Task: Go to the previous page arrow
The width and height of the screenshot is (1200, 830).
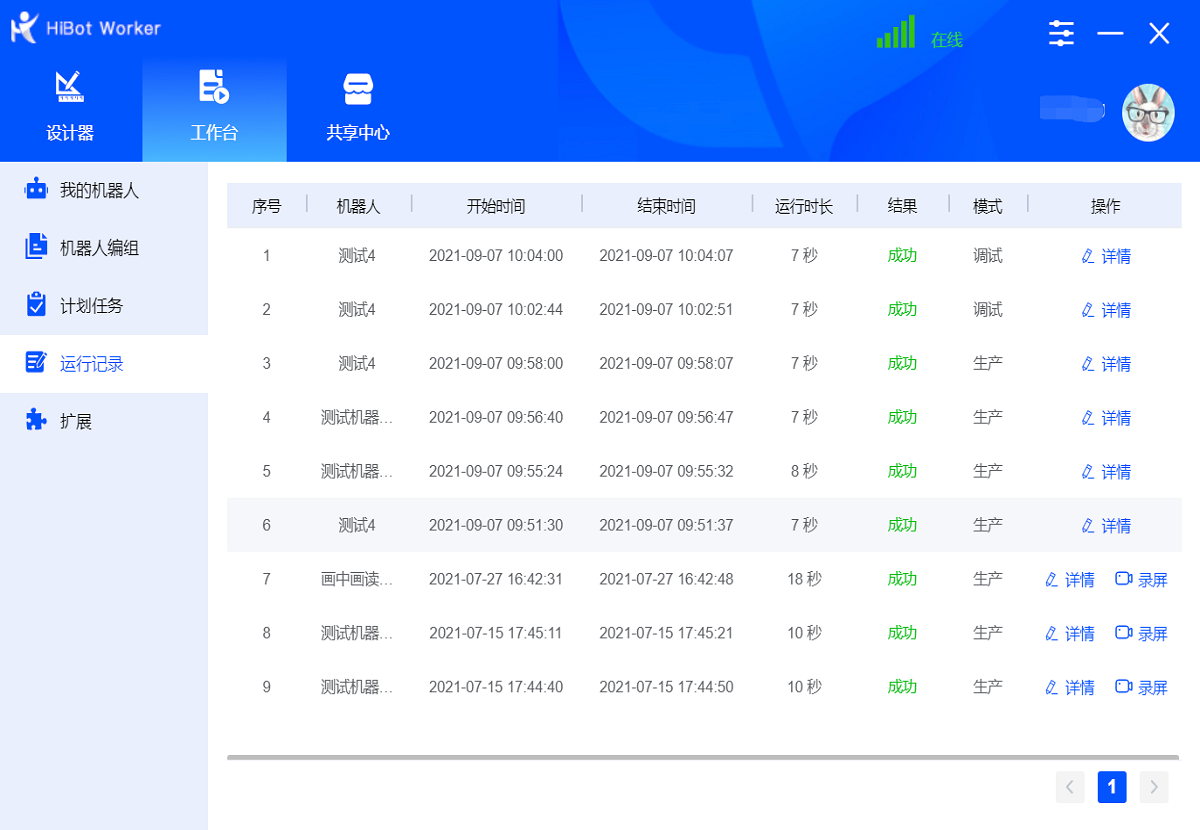Action: 1070,787
